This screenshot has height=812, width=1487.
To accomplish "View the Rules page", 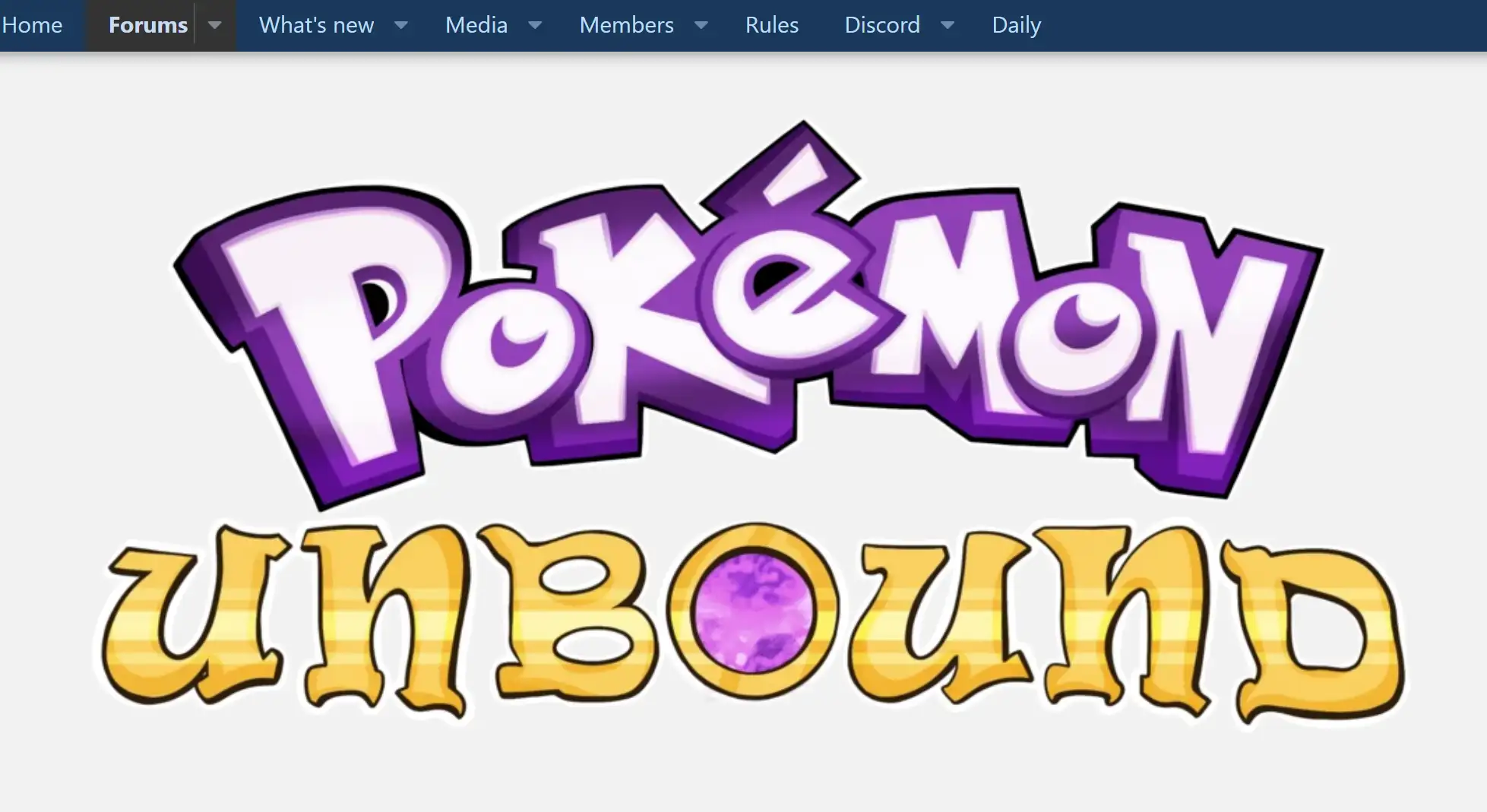I will (x=771, y=25).
